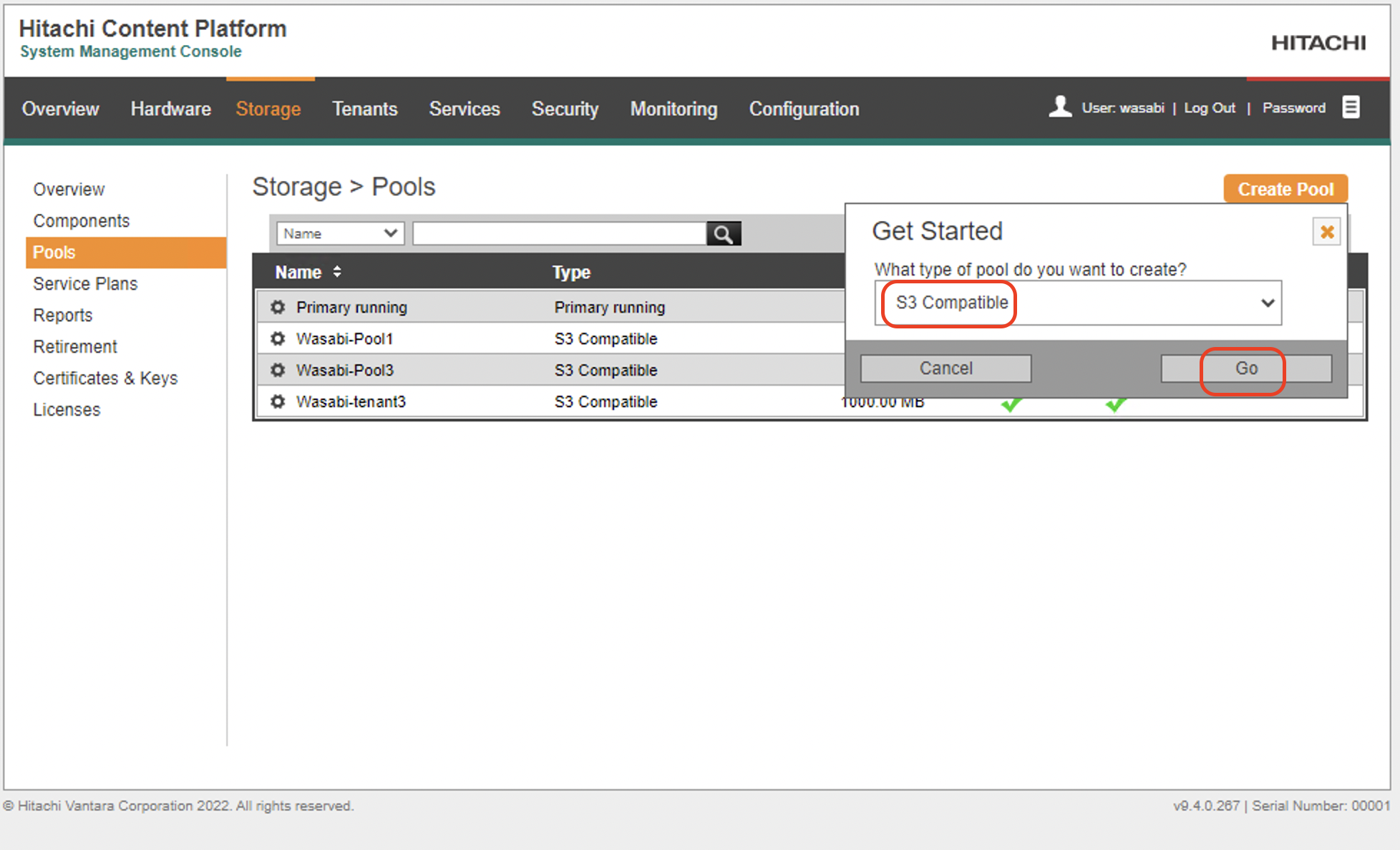Viewport: 1400px width, 850px height.
Task: Click the Wasabi-Pool1 pool name
Action: 345,338
